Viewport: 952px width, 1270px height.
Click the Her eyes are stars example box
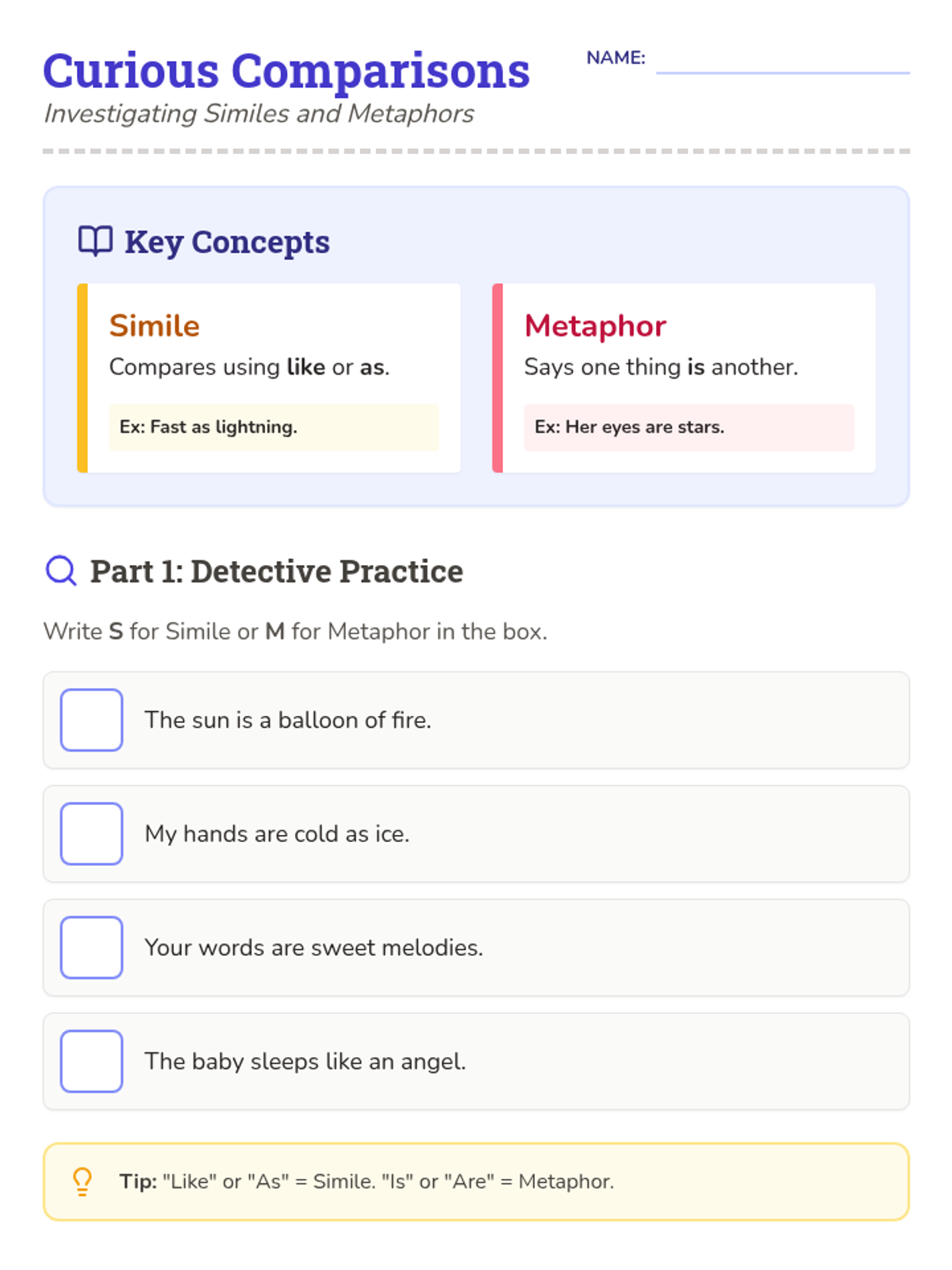coord(689,427)
